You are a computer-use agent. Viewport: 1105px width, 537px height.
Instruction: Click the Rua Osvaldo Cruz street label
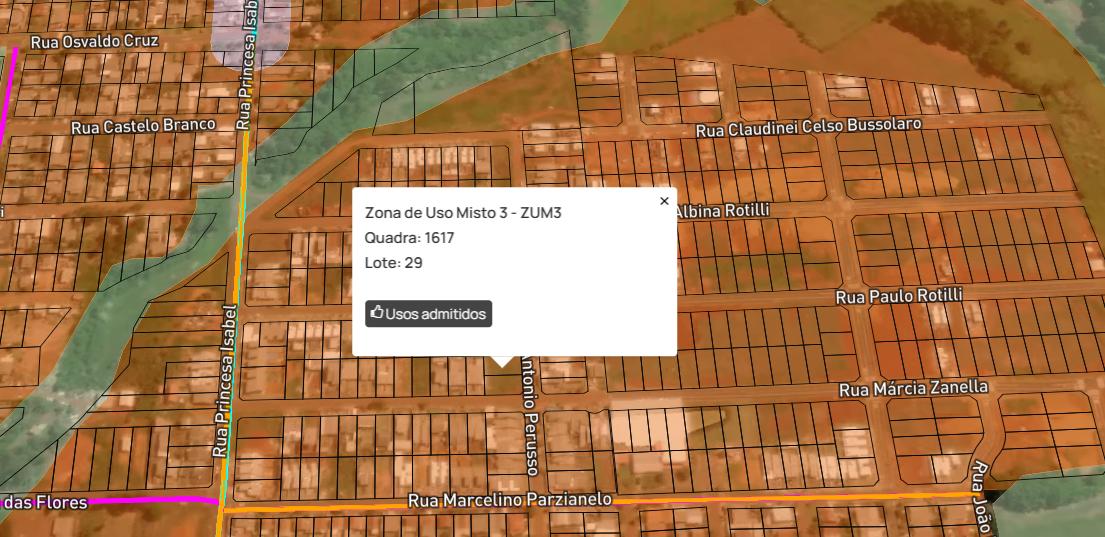(x=94, y=42)
